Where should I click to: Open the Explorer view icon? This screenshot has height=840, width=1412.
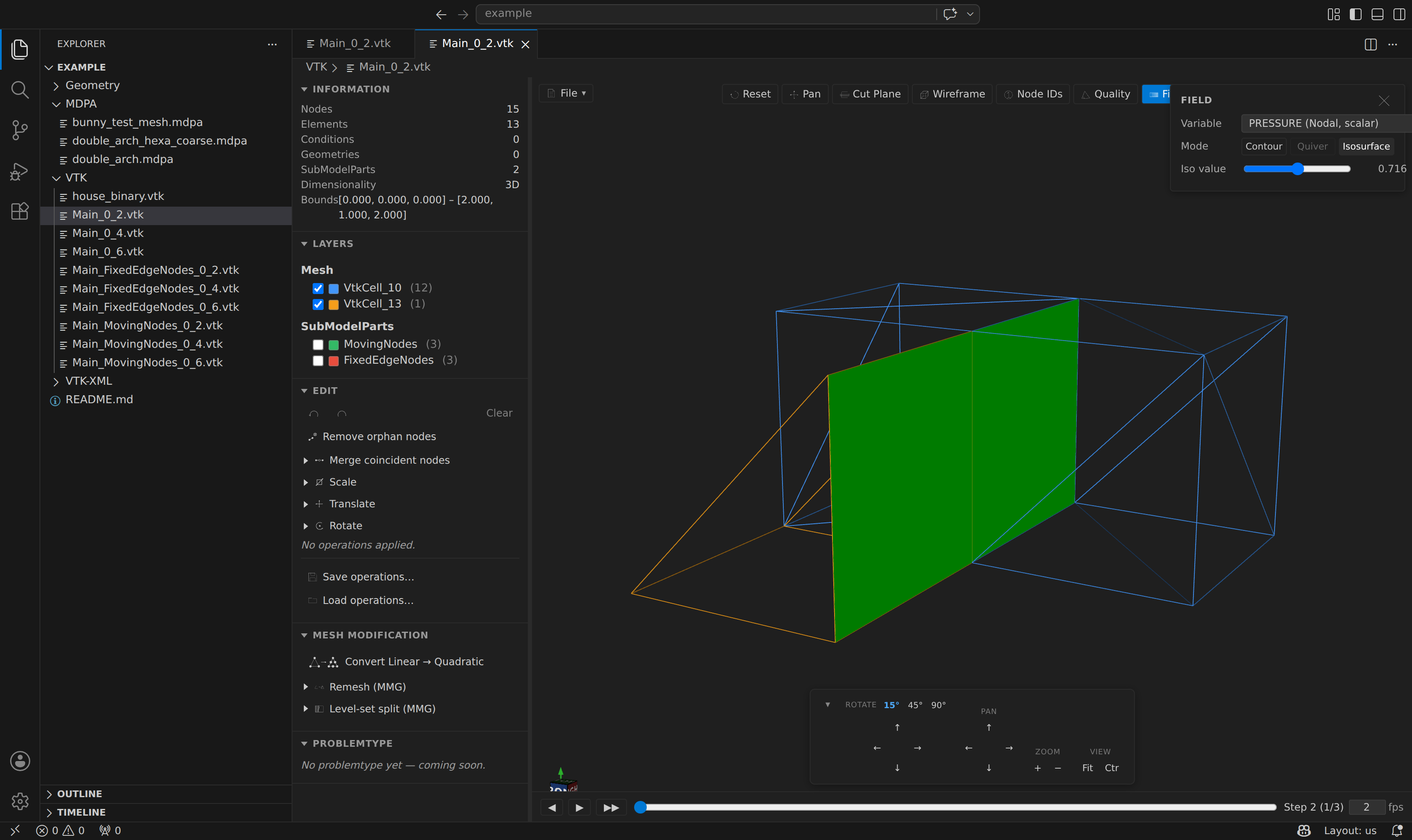click(20, 49)
